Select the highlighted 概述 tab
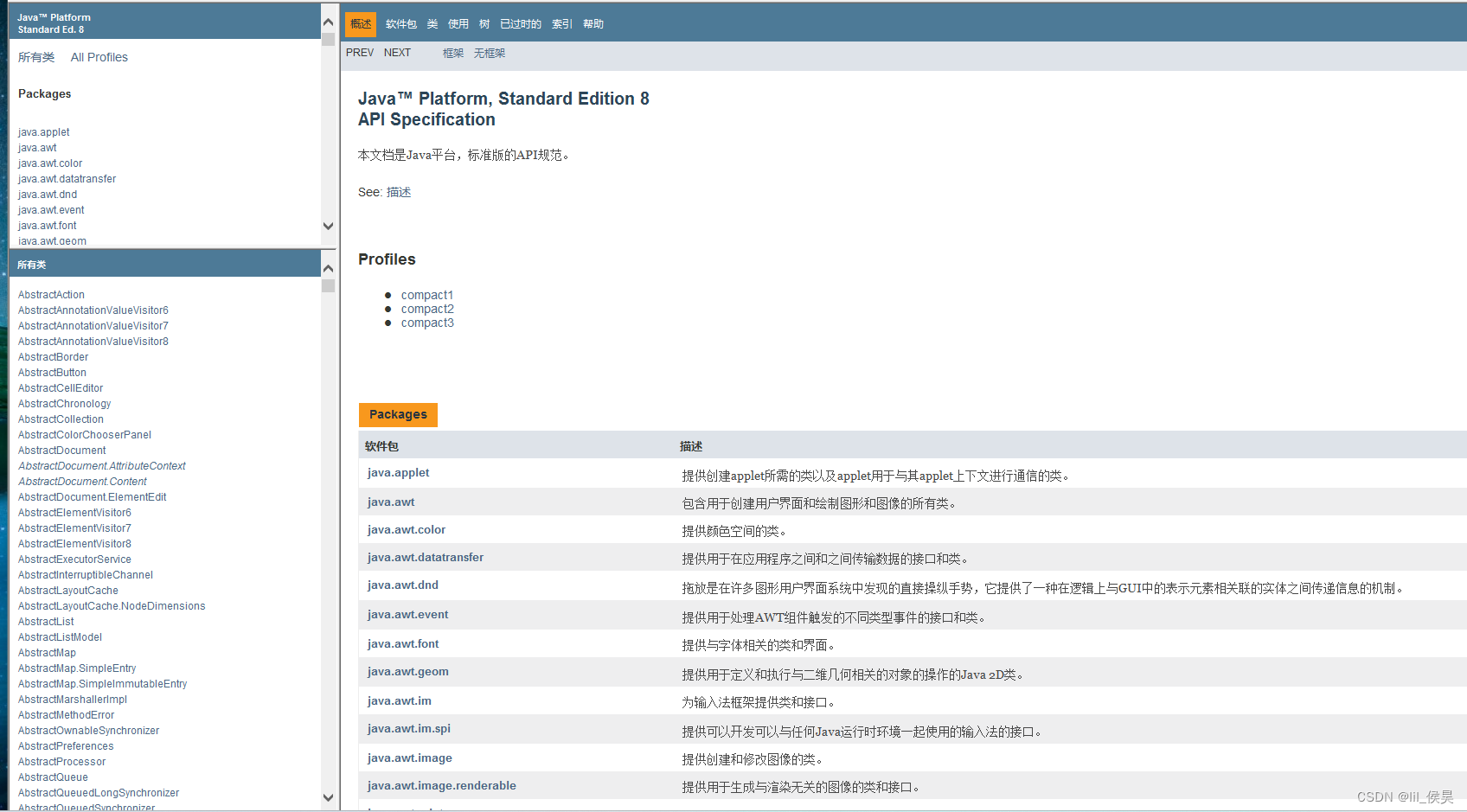The image size is (1467, 812). point(360,23)
